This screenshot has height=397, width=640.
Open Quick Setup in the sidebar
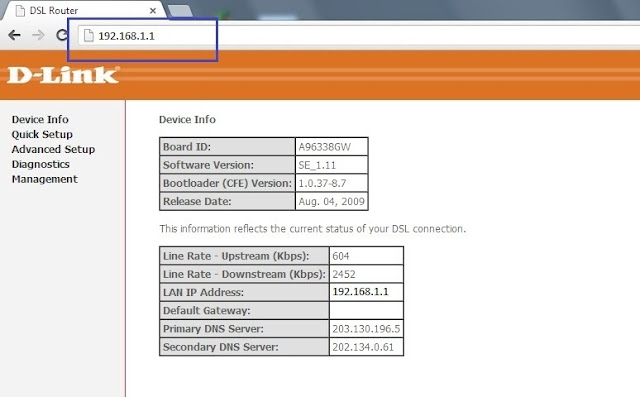42,135
